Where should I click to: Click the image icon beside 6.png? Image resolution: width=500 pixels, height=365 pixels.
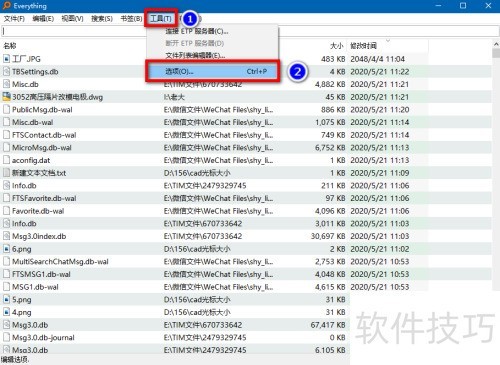pyautogui.click(x=6, y=249)
